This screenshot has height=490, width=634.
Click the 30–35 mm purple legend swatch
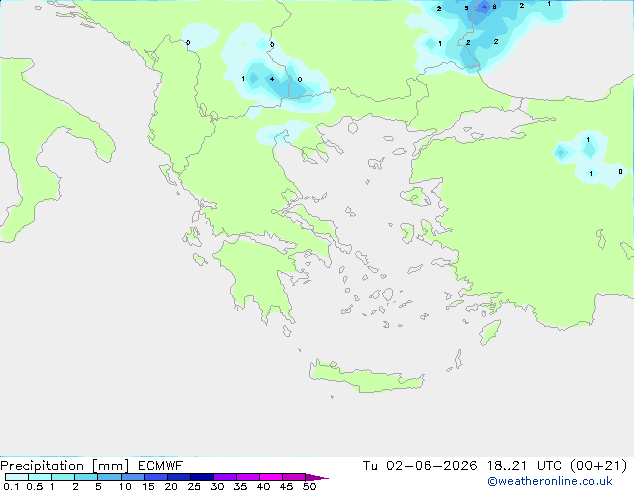pos(224,477)
